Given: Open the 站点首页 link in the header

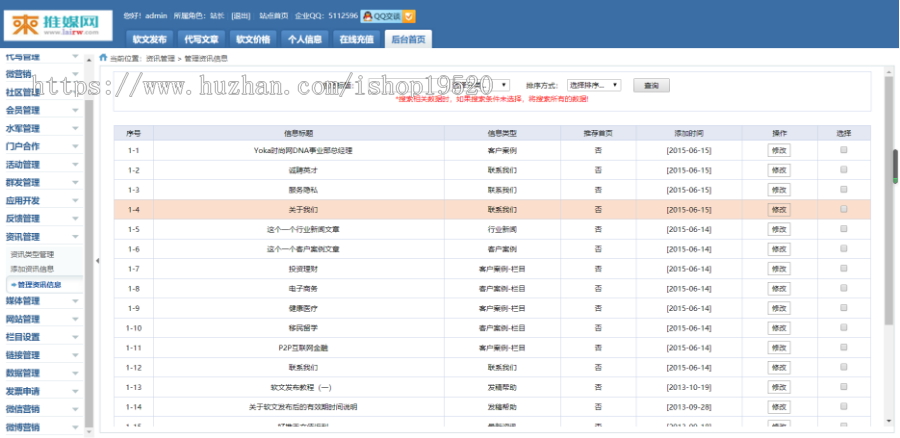Looking at the screenshot, I should click(x=274, y=16).
